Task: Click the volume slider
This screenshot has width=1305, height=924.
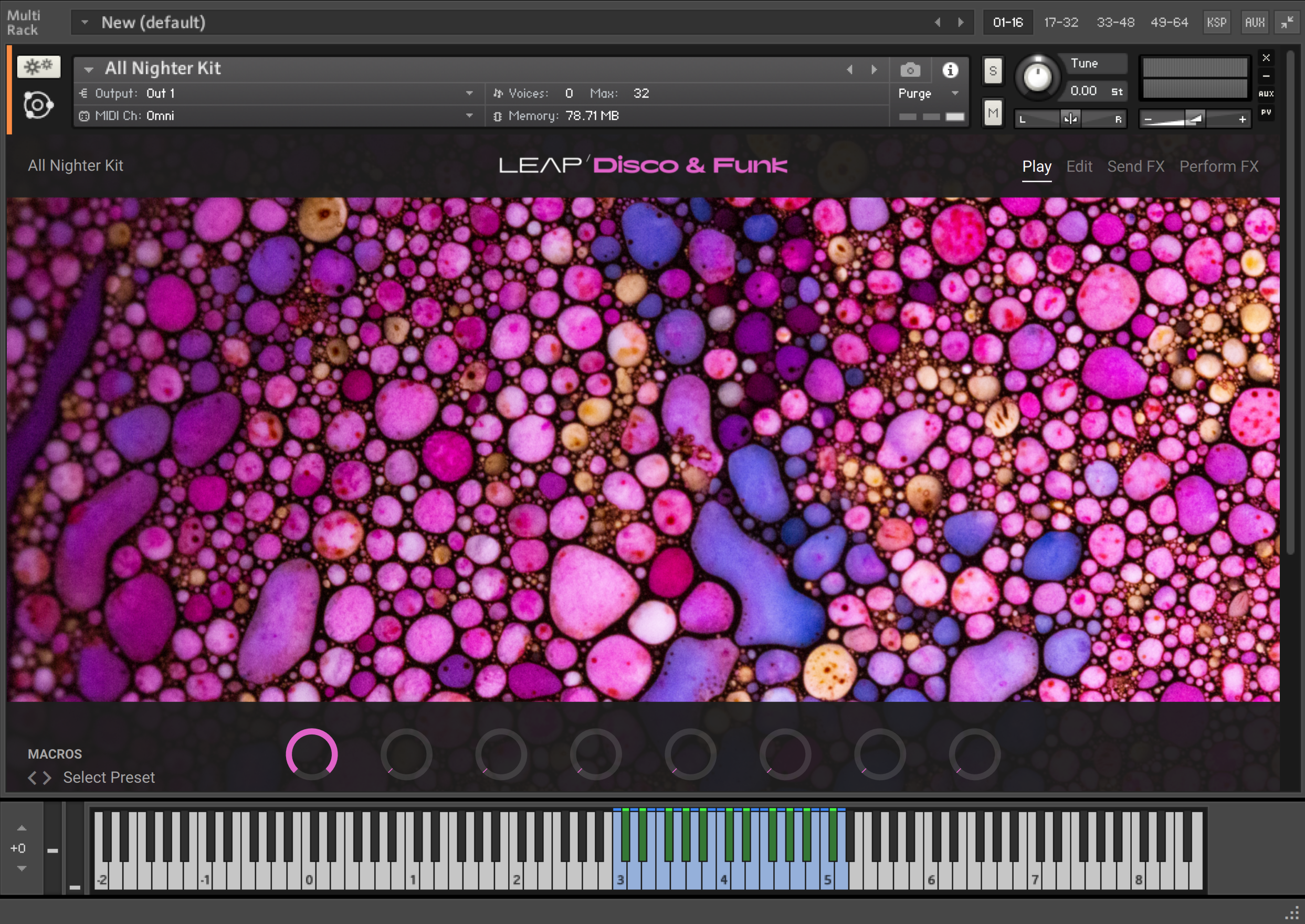Action: pyautogui.click(x=1195, y=120)
